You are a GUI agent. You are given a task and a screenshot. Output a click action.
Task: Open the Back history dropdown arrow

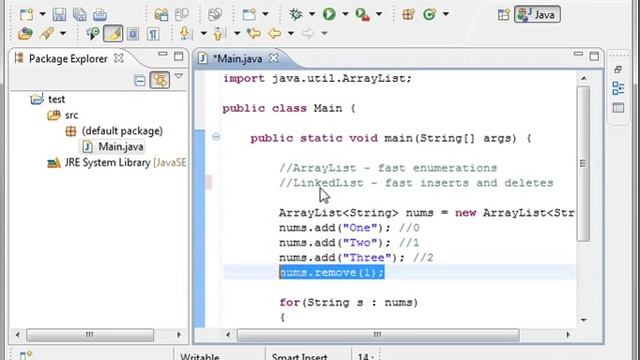pyautogui.click(x=291, y=33)
